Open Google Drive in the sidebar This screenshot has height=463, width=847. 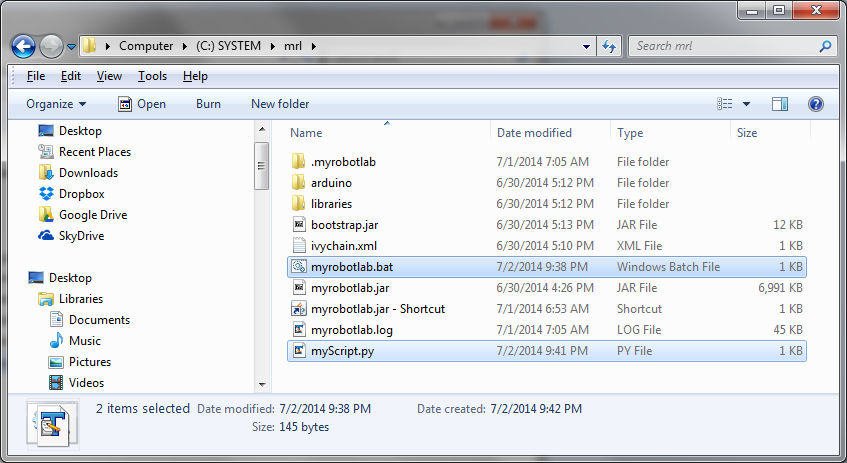83,215
